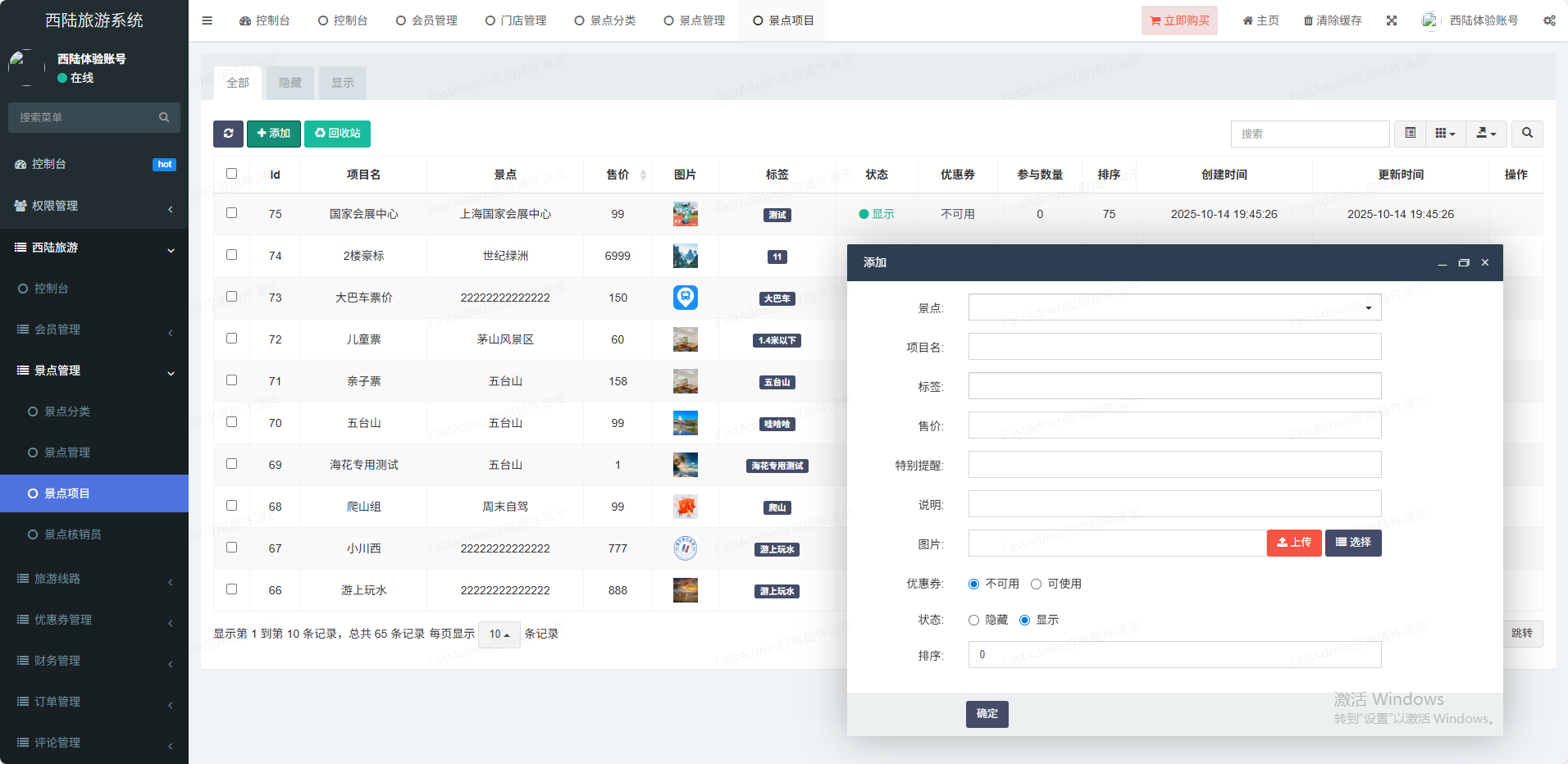Image resolution: width=1568 pixels, height=764 pixels.
Task: Open the settings gears icon top-right
Action: coord(1549,20)
